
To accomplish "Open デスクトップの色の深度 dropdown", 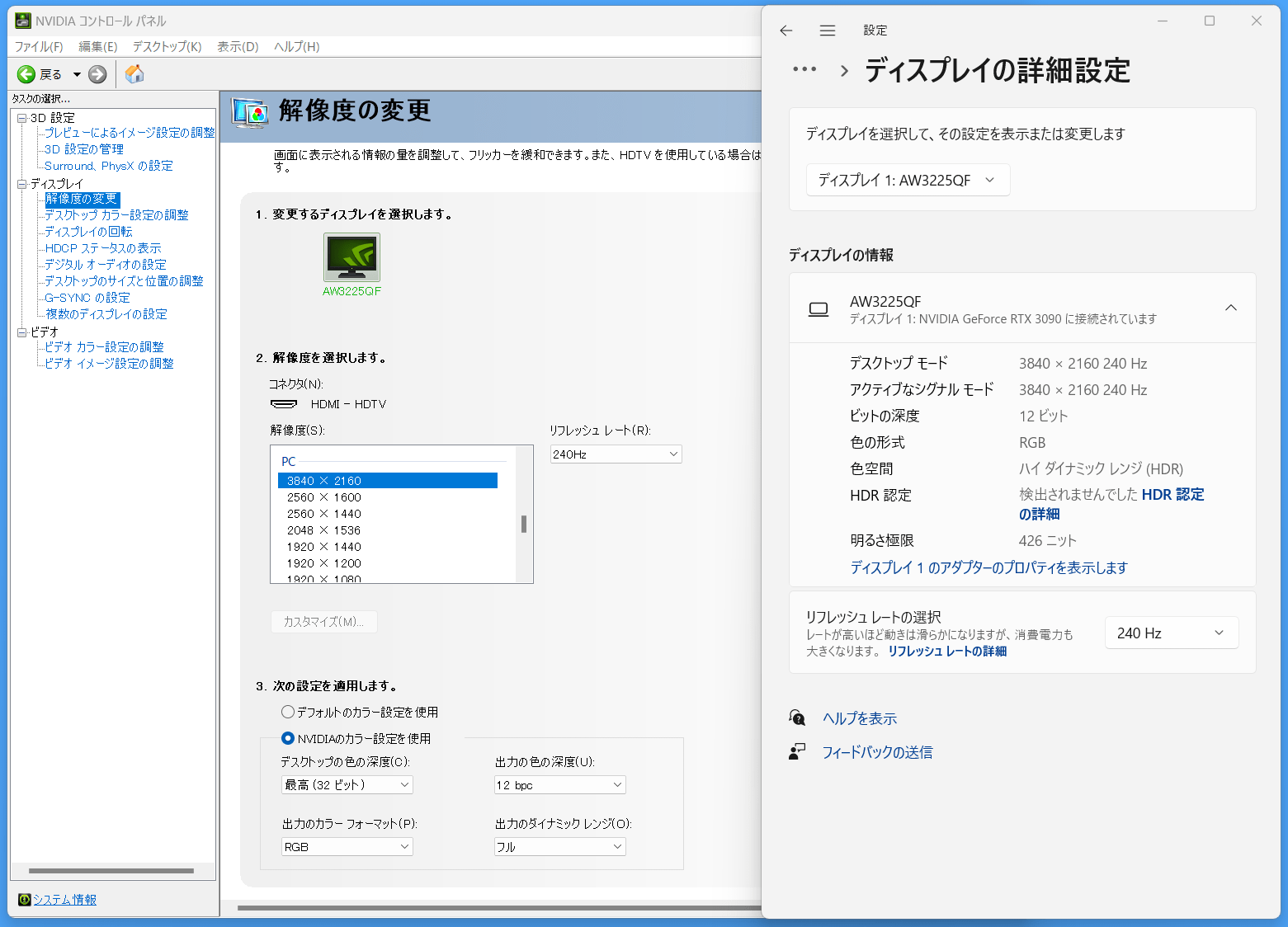I will pos(347,785).
